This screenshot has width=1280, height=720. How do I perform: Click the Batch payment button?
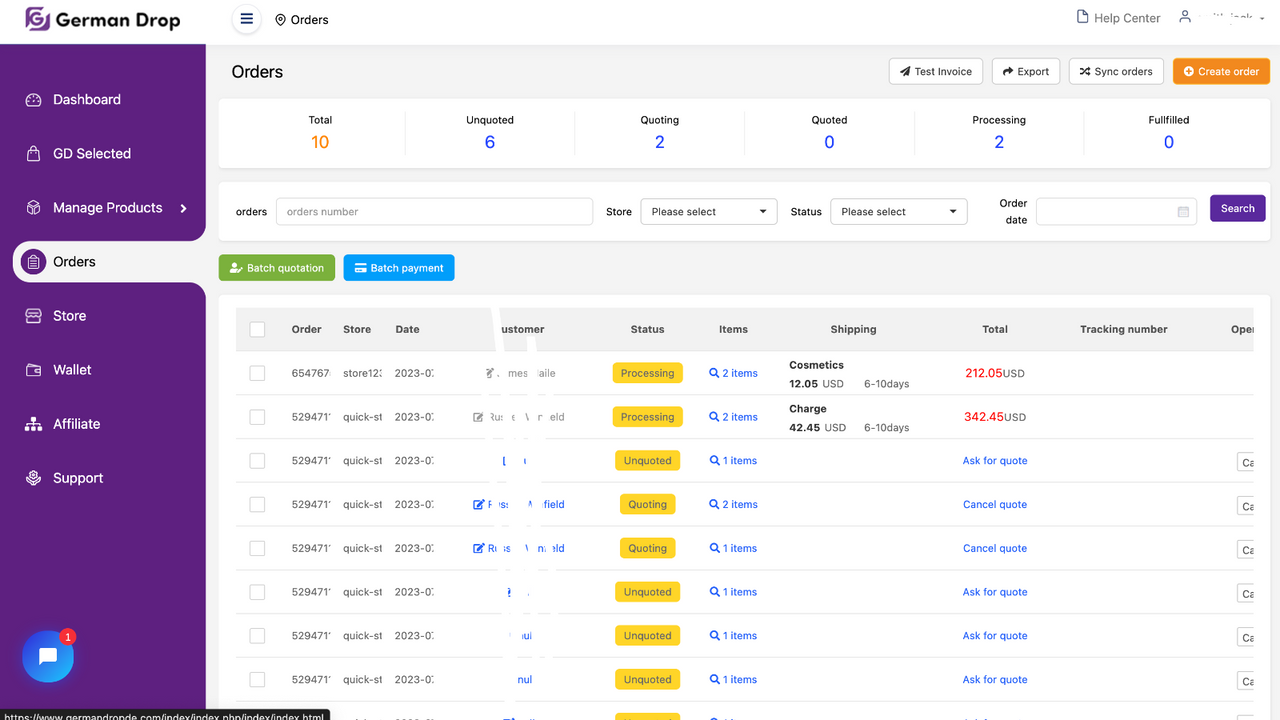click(399, 268)
